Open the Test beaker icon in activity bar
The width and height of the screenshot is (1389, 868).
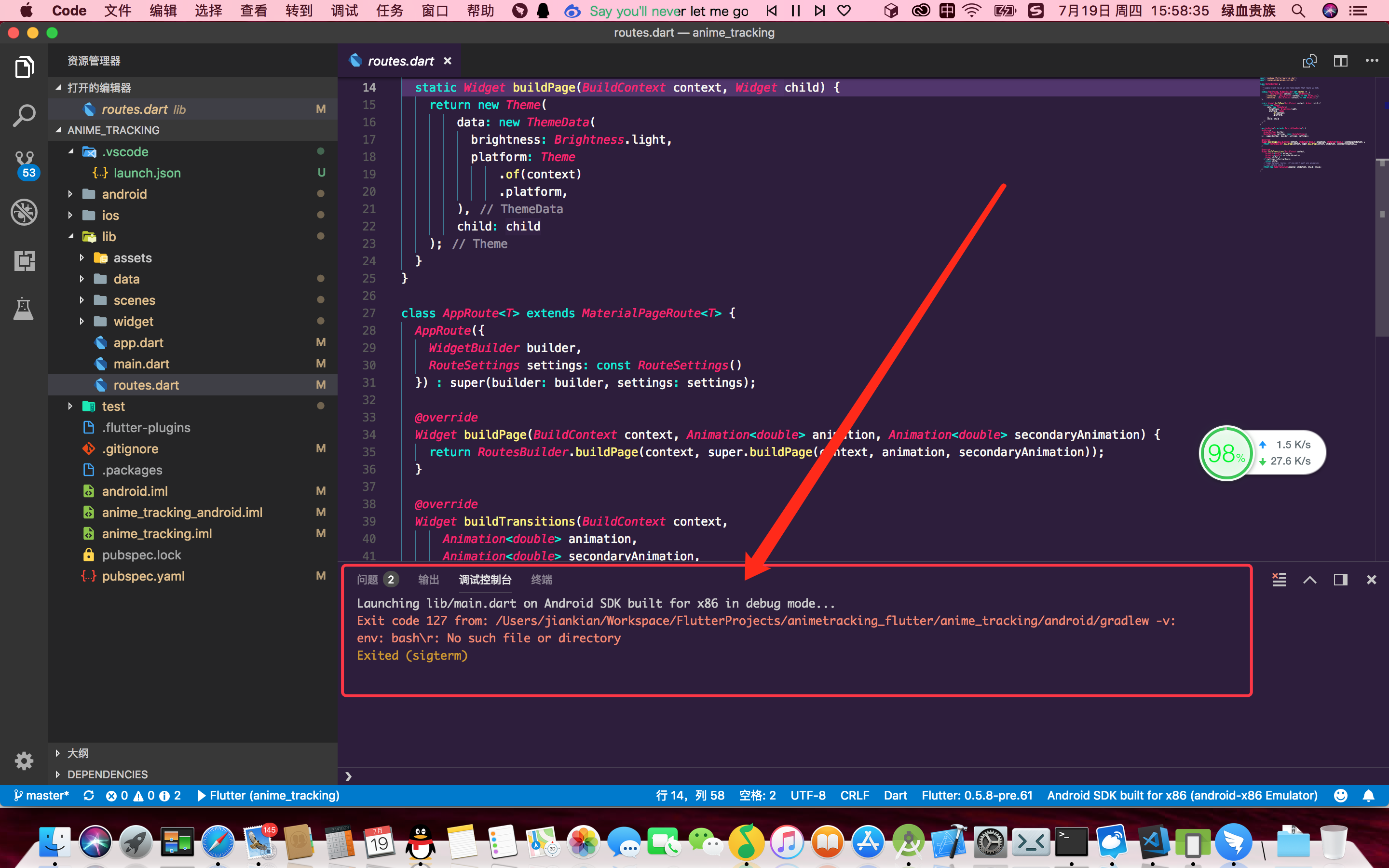pos(24,310)
